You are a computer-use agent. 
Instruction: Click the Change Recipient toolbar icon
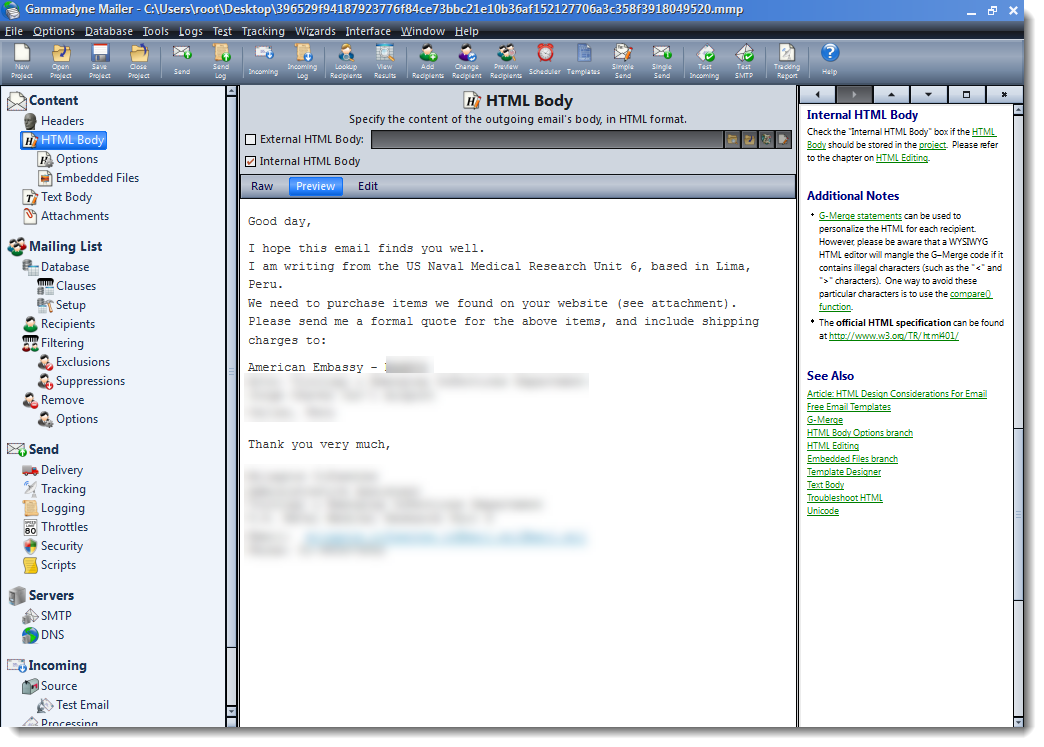(x=467, y=61)
